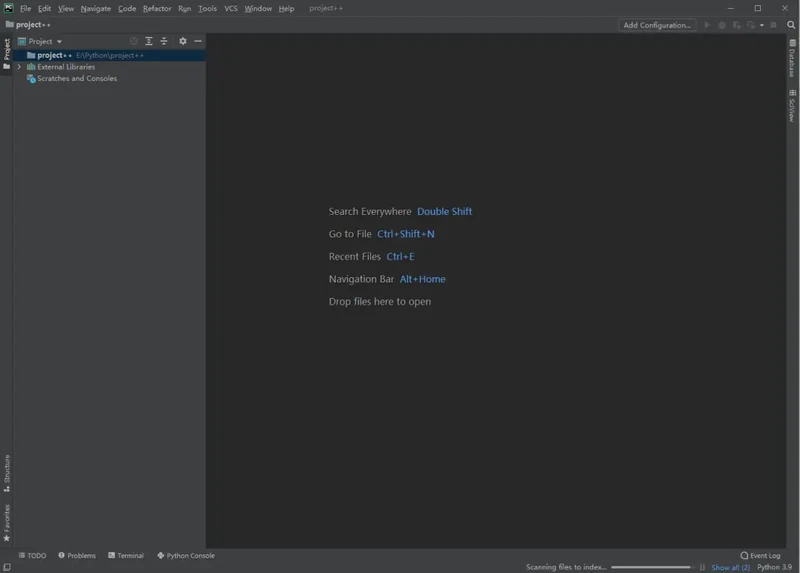This screenshot has height=573, width=800.
Task: Open the Refactor menu
Action: pos(157,8)
